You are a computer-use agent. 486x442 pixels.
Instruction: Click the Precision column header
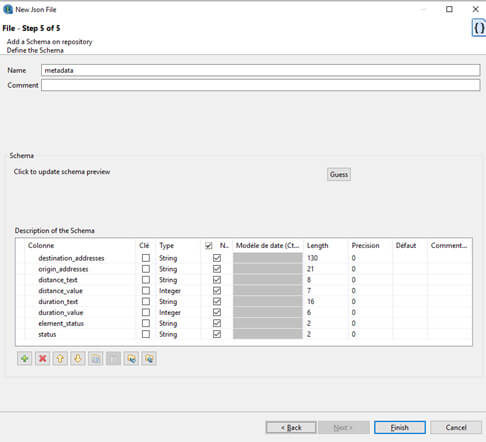(365, 246)
